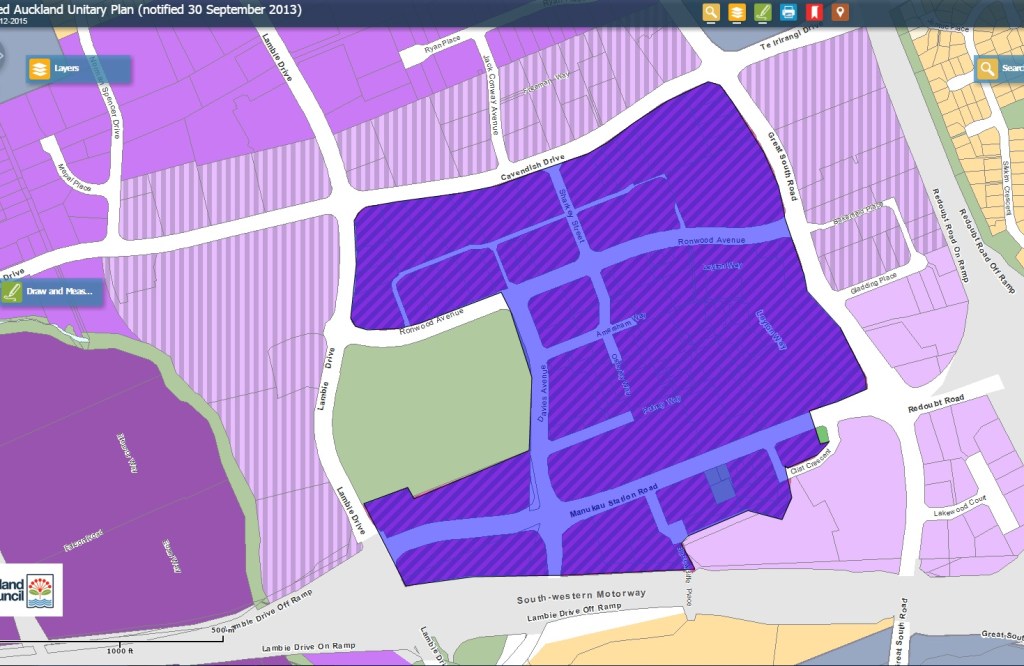The width and height of the screenshot is (1024, 666).
Task: Click the small green parcel by Clist Crescent
Action: [x=822, y=434]
